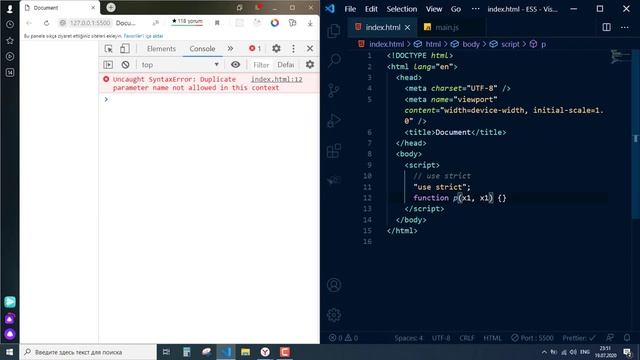
Task: Open VS Code Selection menu
Action: click(402, 9)
